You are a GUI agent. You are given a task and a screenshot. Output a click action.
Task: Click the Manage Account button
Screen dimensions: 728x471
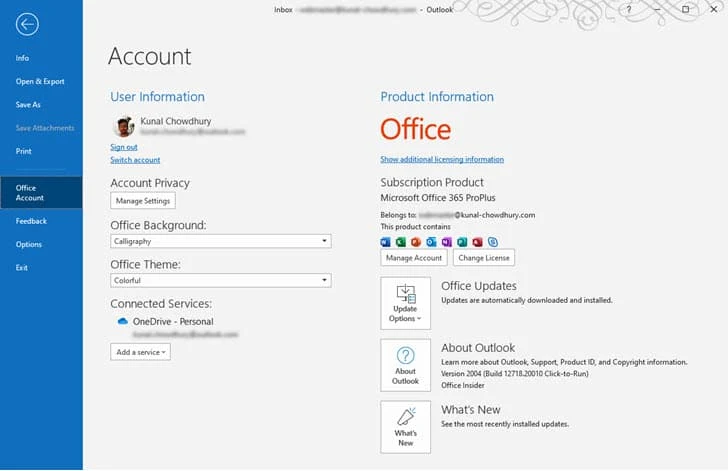pyautogui.click(x=414, y=258)
